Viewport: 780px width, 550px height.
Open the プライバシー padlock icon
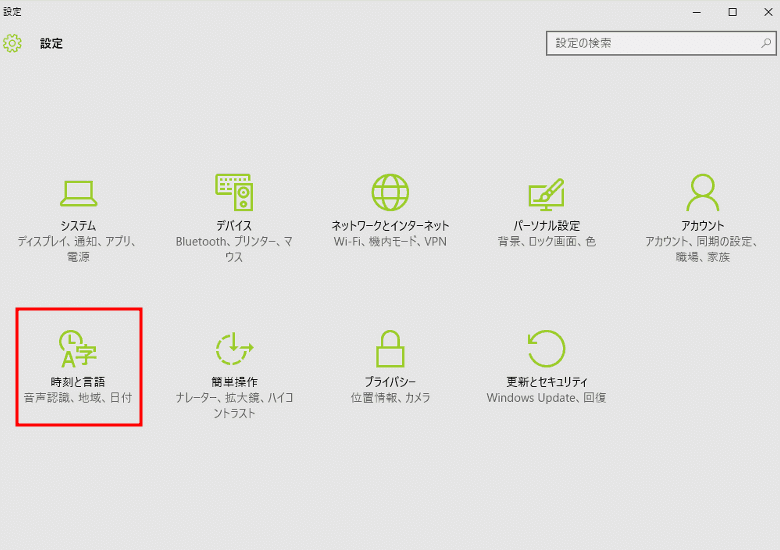(390, 349)
